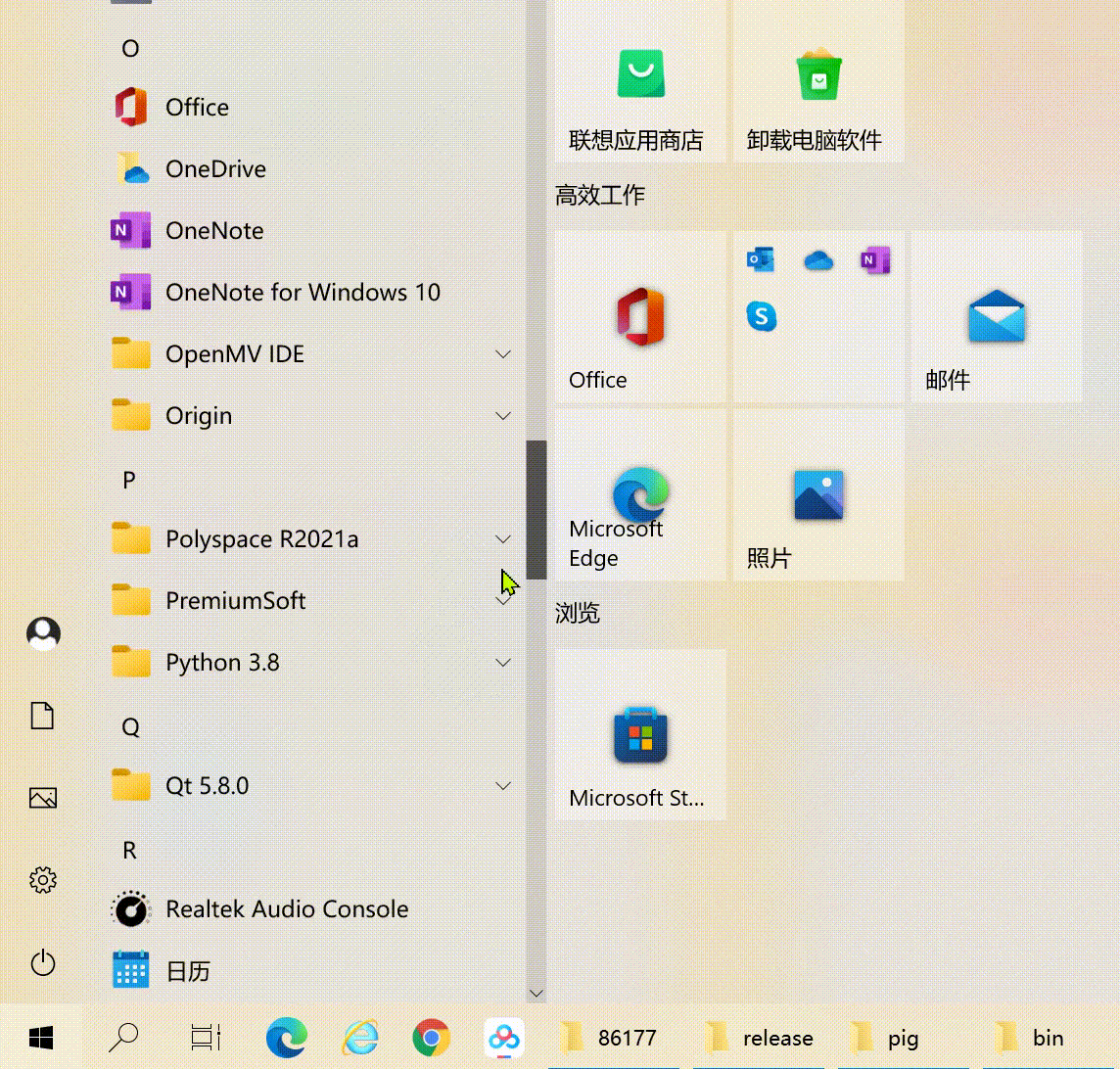Open Settings from the gear icon
This screenshot has height=1069, width=1120.
pos(43,881)
